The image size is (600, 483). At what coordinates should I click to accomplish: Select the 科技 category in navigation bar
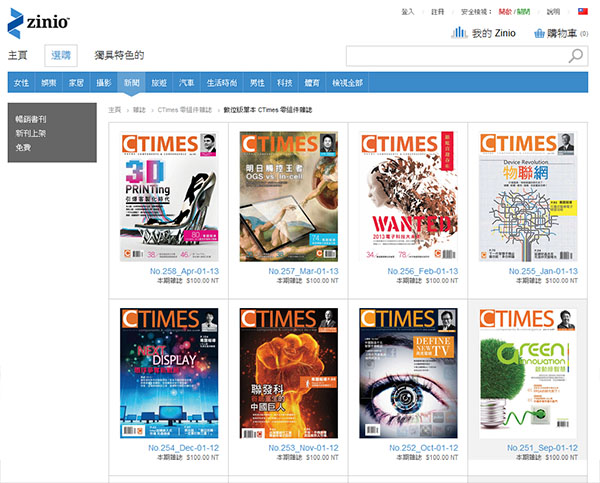pyautogui.click(x=285, y=82)
